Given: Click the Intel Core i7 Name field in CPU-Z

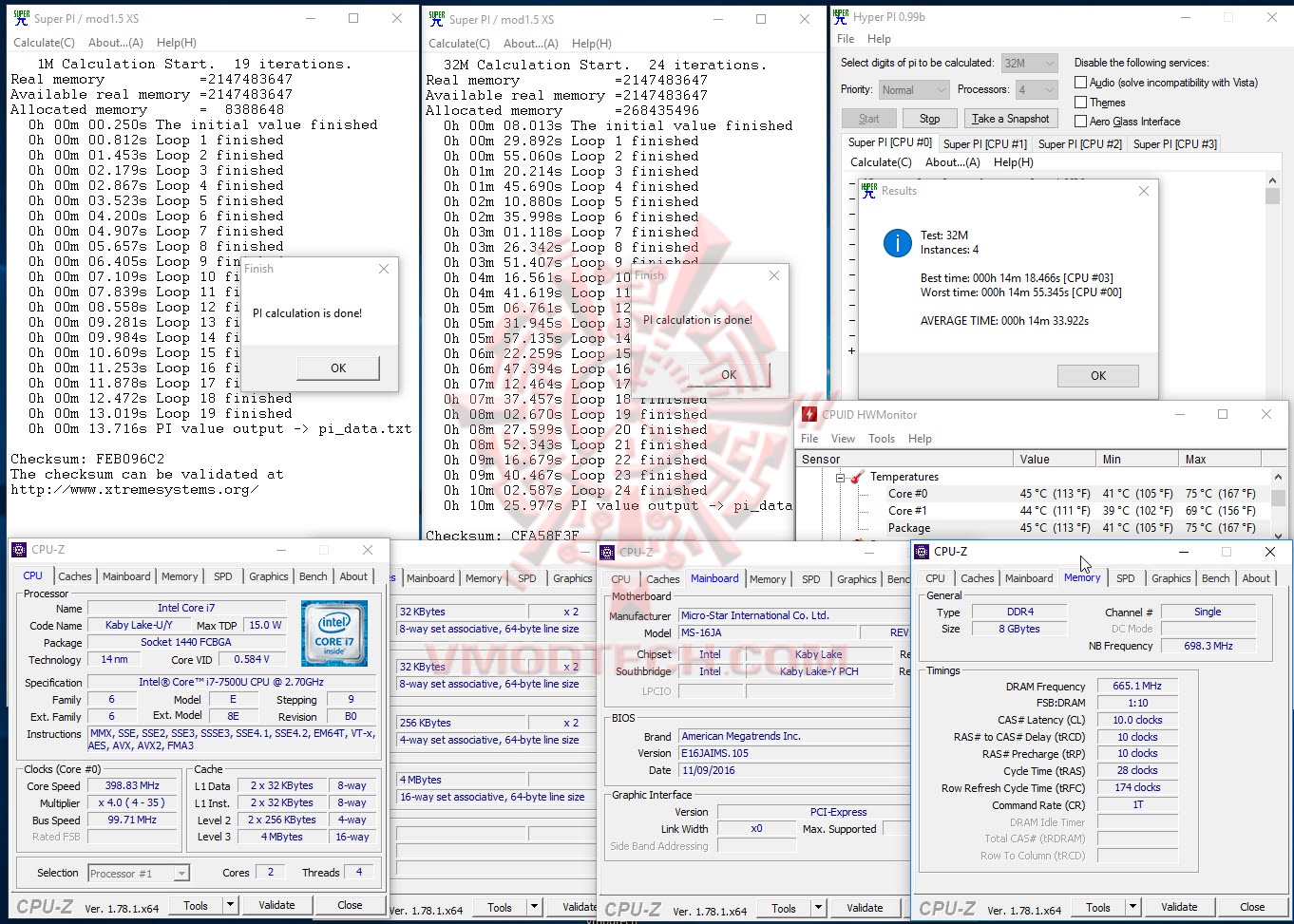Looking at the screenshot, I should click(186, 608).
